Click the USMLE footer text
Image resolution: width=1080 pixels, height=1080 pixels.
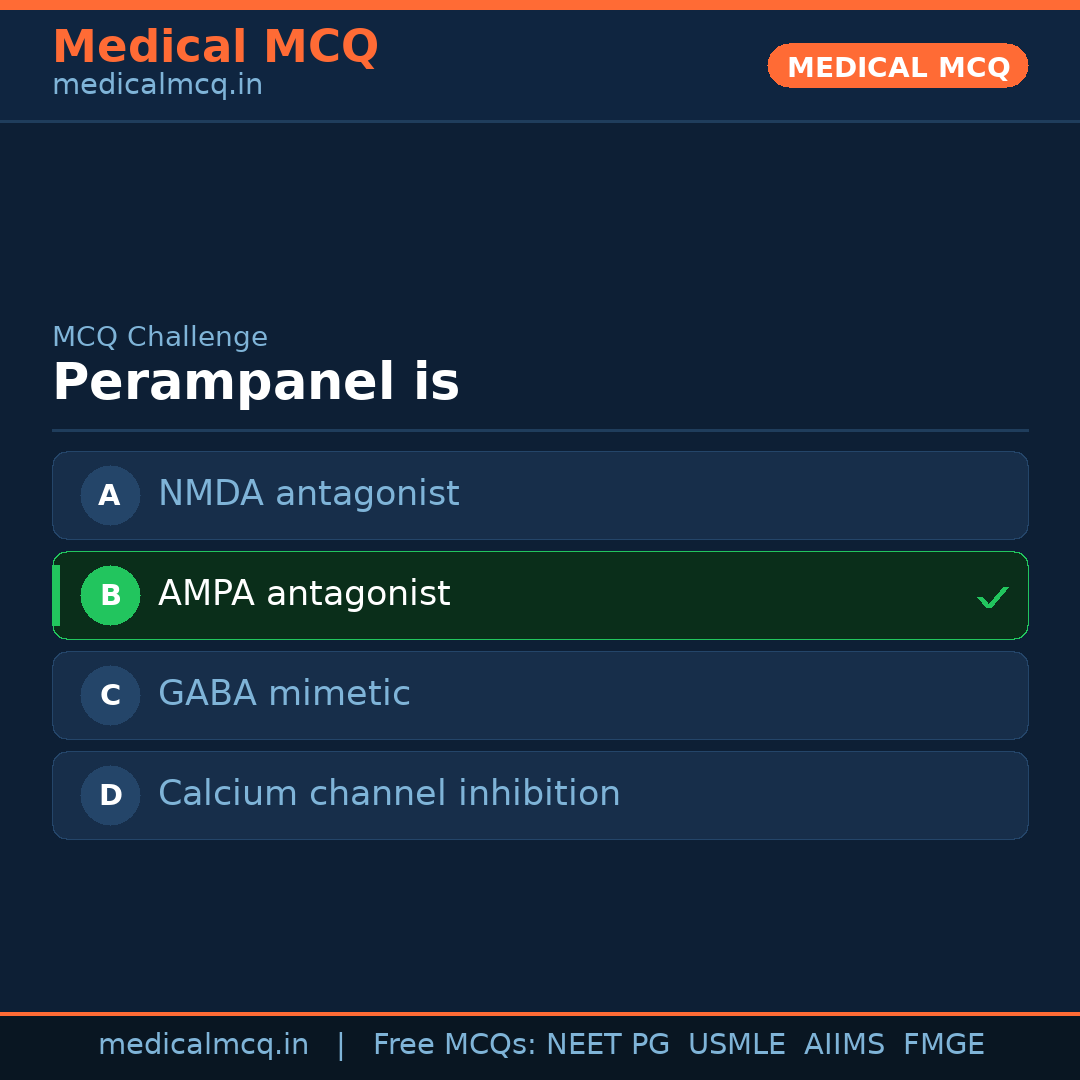pyautogui.click(x=736, y=1045)
